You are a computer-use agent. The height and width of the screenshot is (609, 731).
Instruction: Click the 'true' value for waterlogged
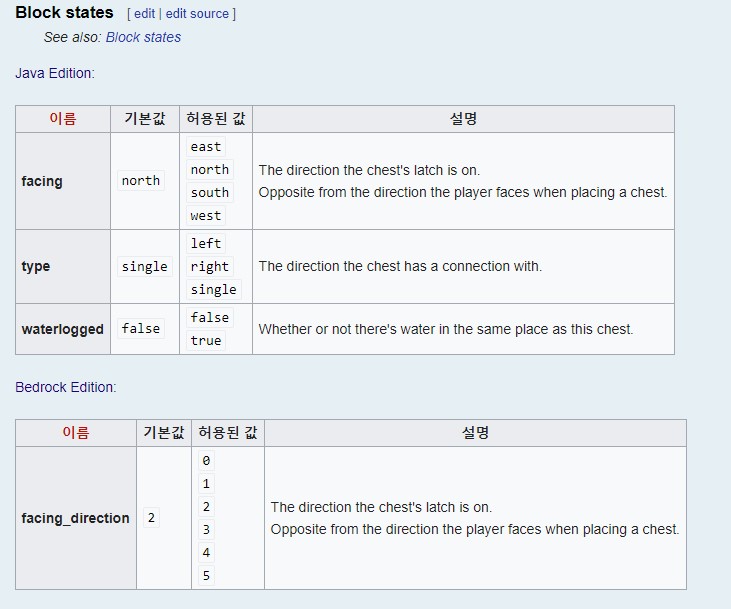coord(206,340)
